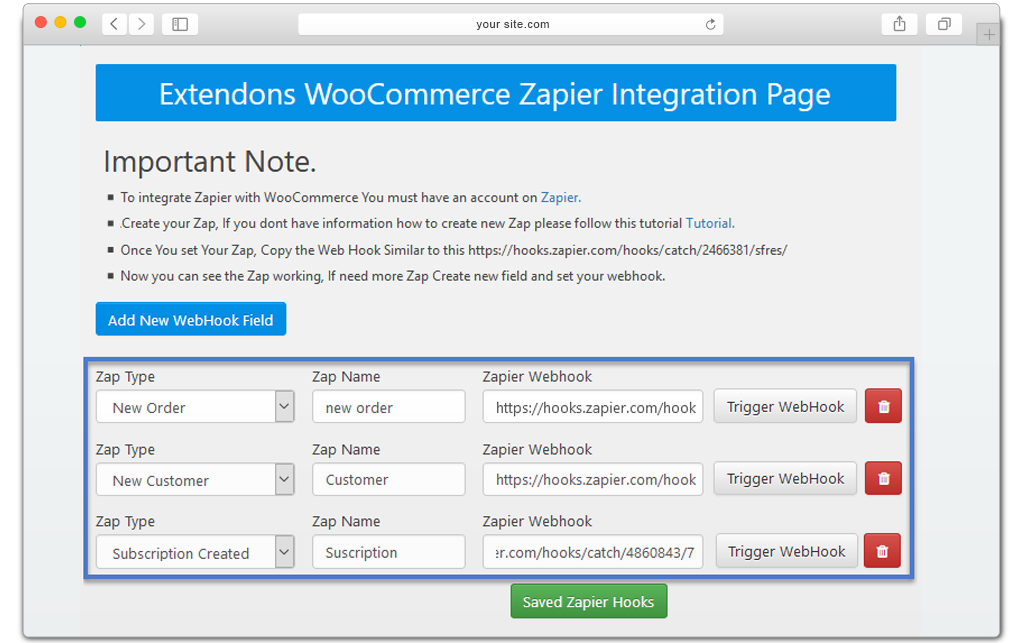
Task: Trigger WebHook for the Suscription row
Action: 786,551
